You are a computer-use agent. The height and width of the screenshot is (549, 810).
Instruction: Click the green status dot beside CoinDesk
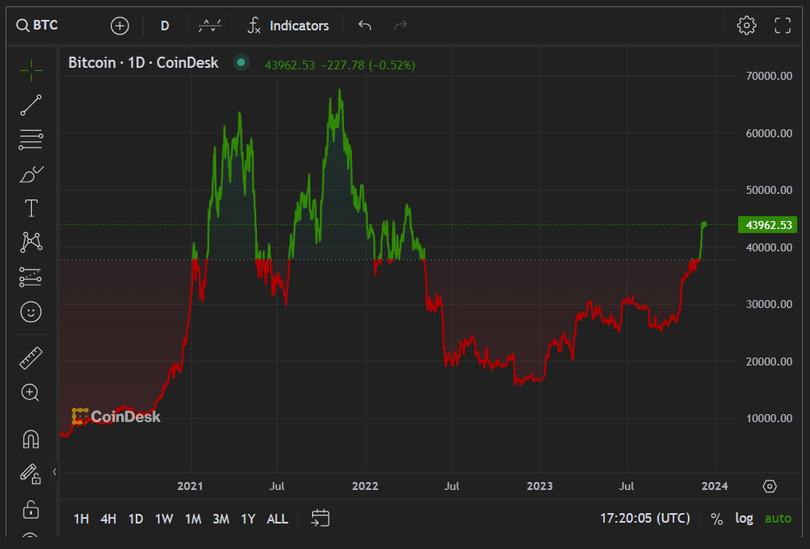point(240,63)
